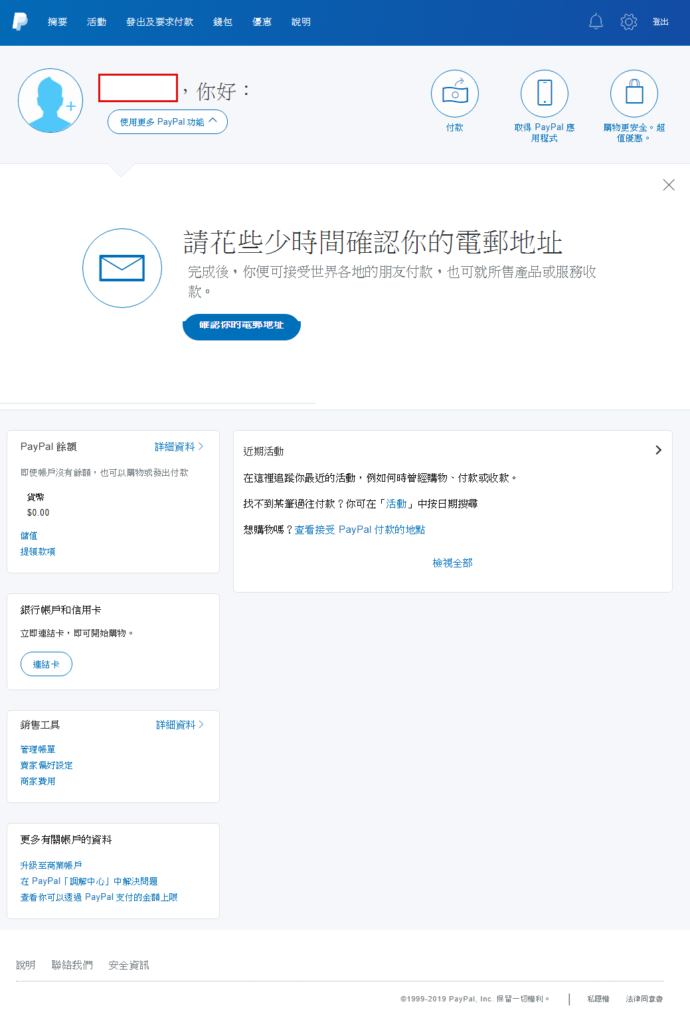Click the envelope email icon
690x1024 pixels.
tap(122, 268)
